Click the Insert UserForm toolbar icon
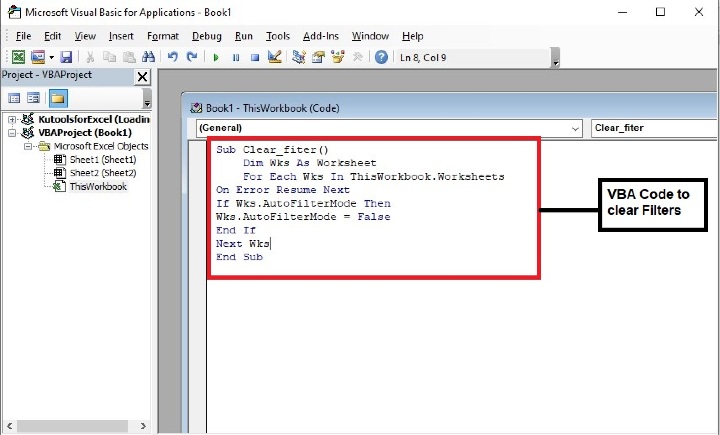Image resolution: width=720 pixels, height=435 pixels. point(38,57)
